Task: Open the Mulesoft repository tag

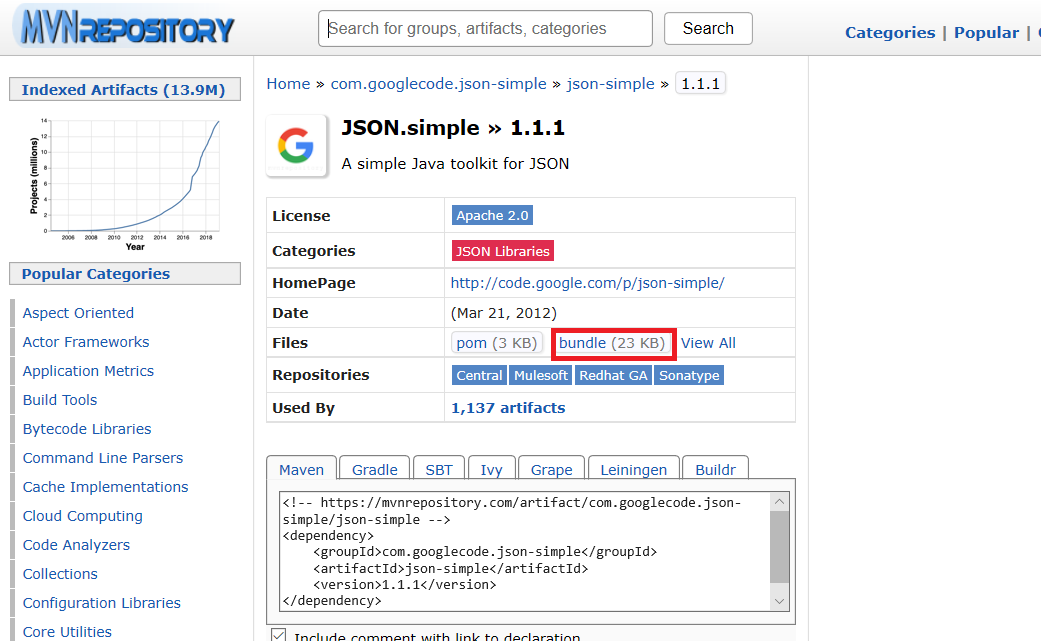Action: pyautogui.click(x=540, y=375)
